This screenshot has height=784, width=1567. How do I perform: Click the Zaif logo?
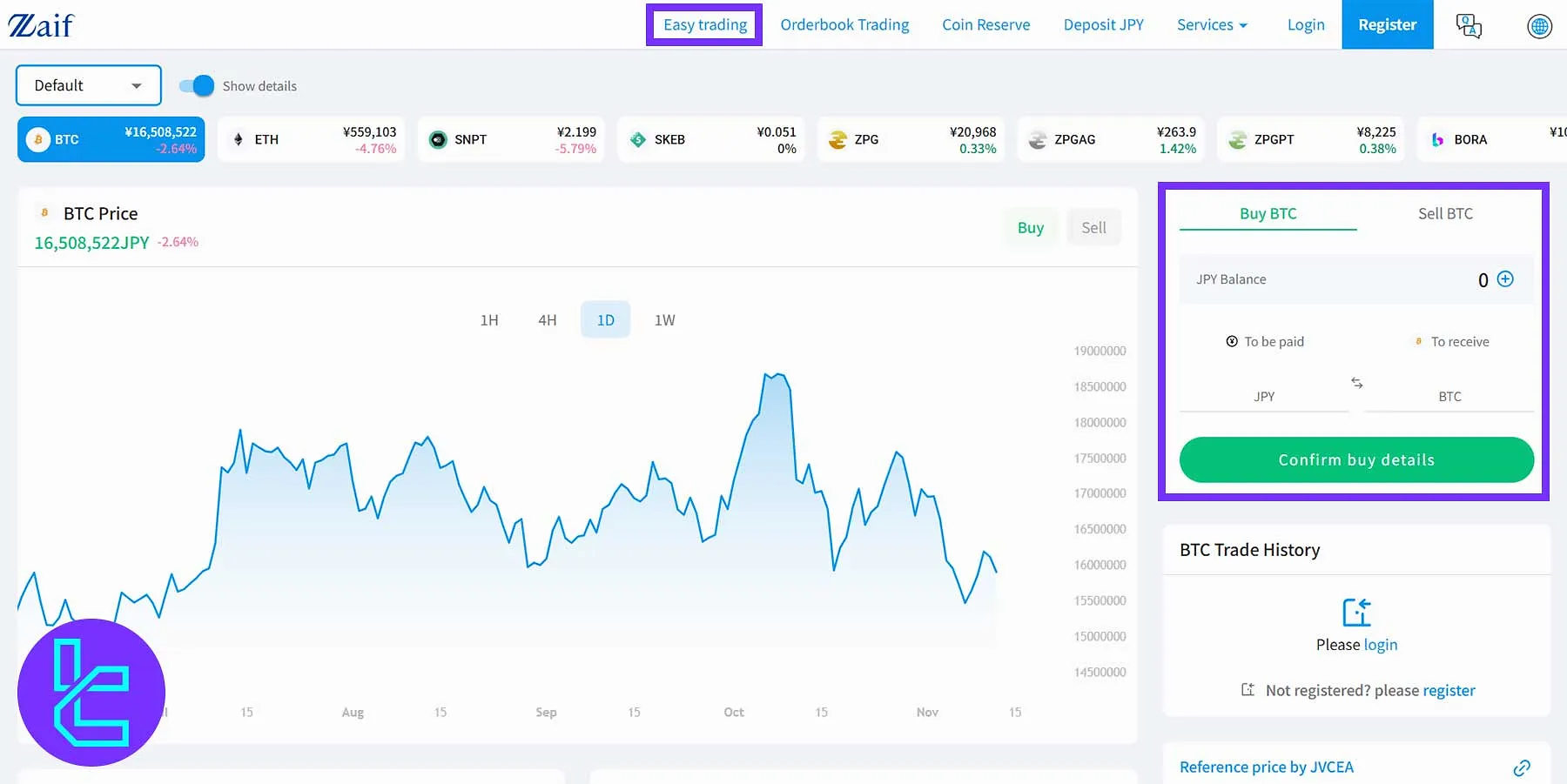[40, 24]
